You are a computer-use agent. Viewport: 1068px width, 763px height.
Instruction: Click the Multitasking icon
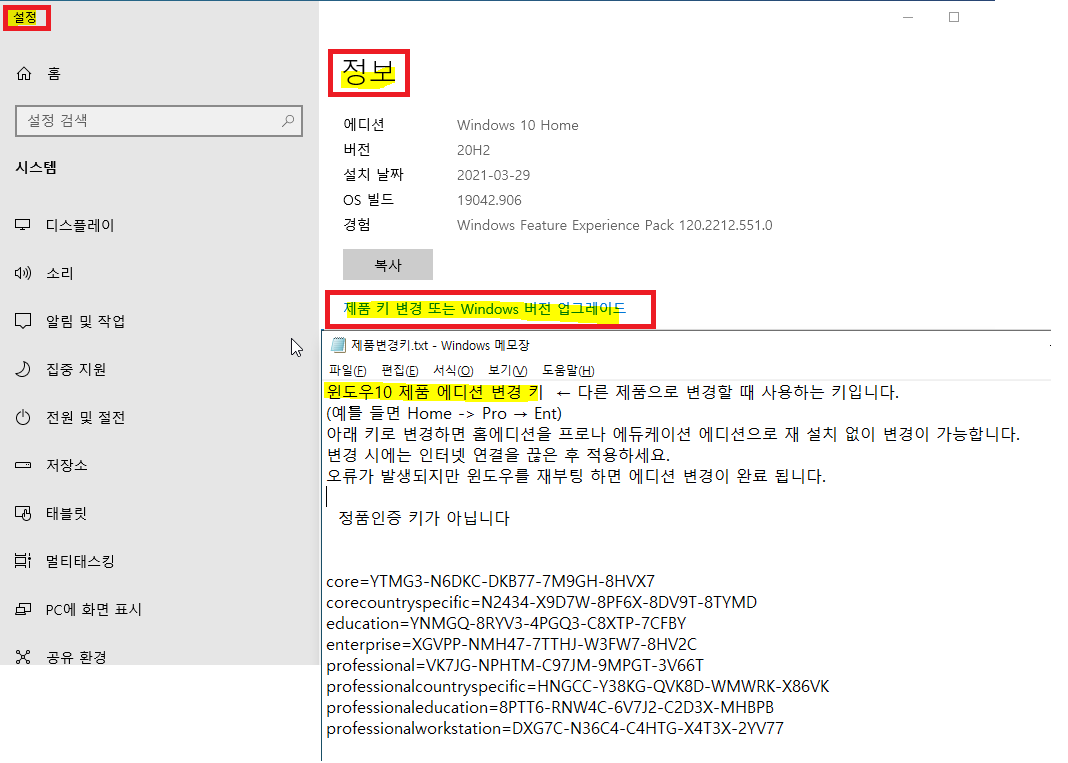tap(23, 561)
